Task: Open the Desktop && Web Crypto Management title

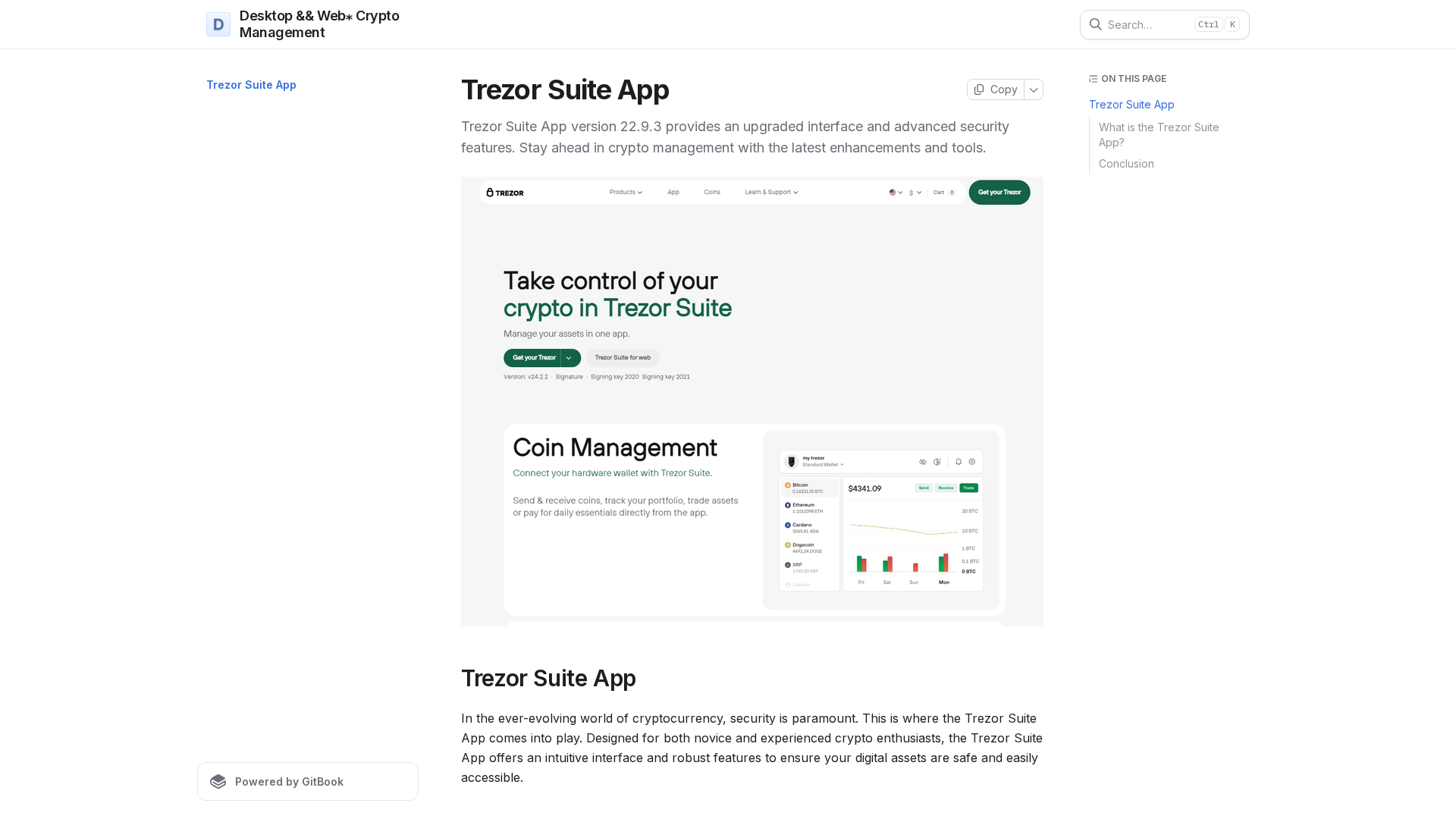Action: point(319,24)
